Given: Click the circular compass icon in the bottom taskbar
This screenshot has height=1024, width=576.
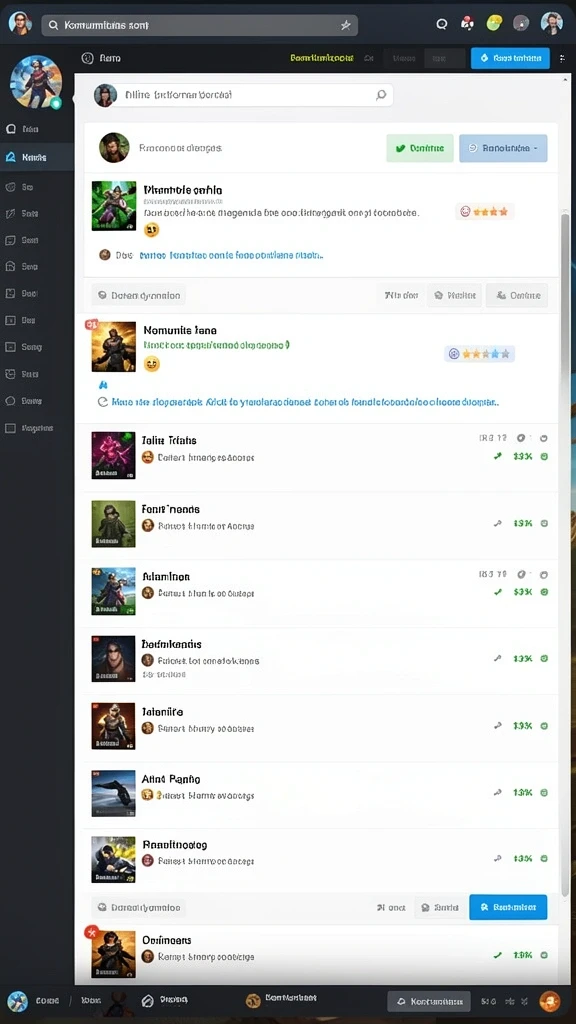Looking at the screenshot, I should point(148,1000).
